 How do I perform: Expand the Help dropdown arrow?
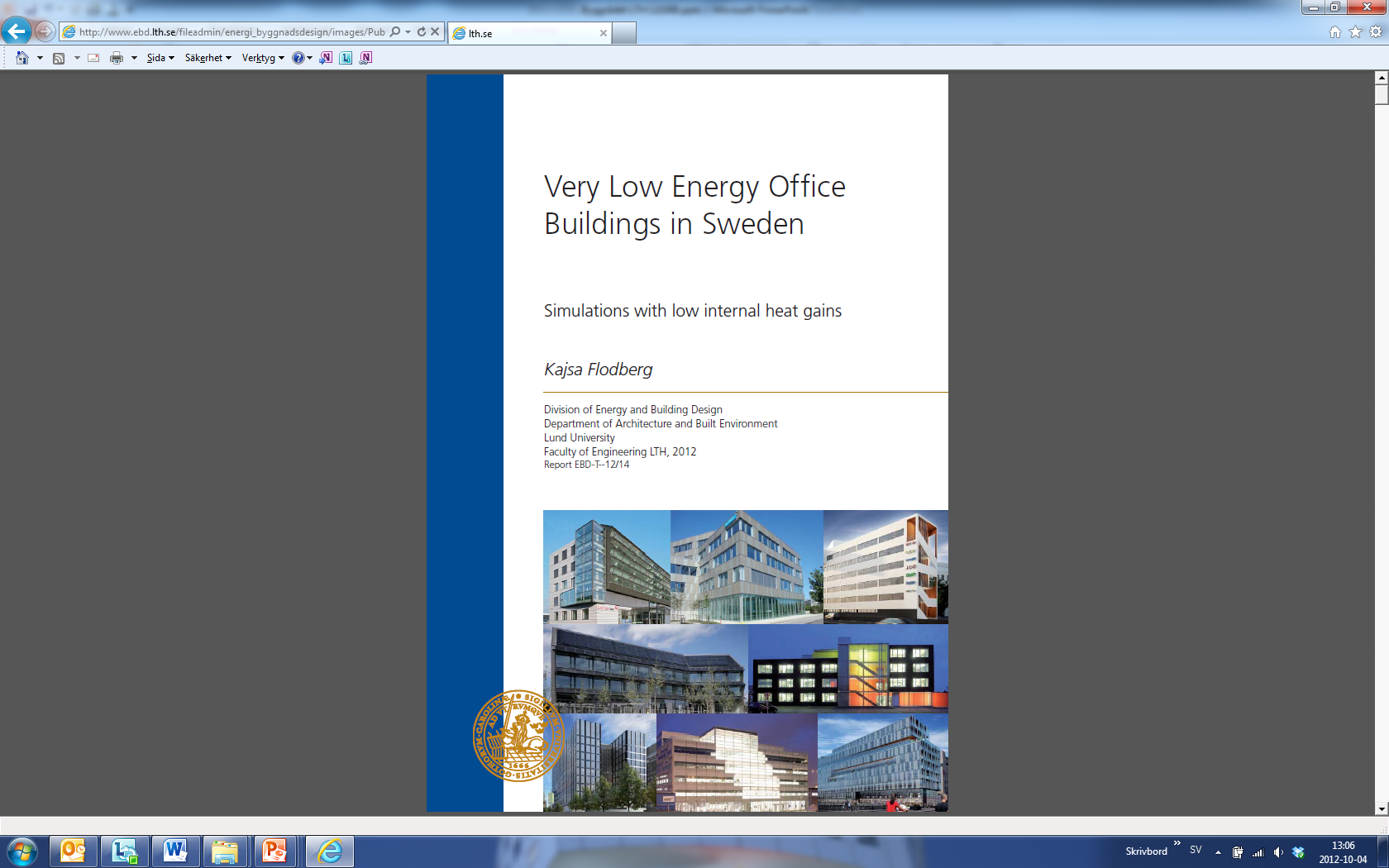click(310, 58)
